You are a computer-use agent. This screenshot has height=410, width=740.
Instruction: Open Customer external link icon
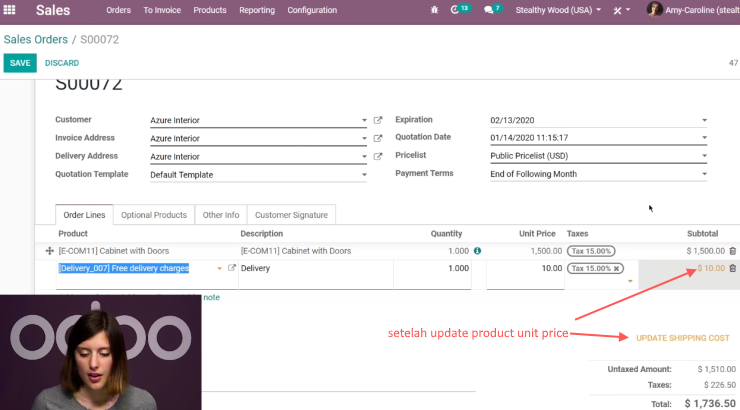click(378, 120)
